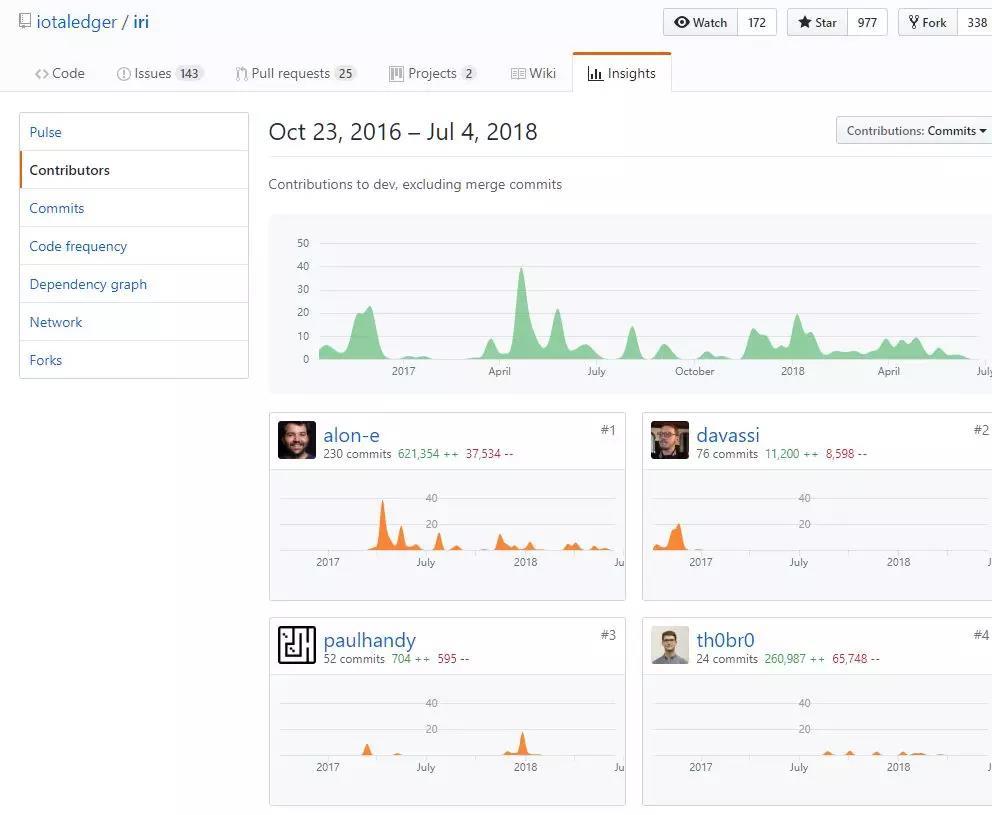Click davassi orange commit graph
This screenshot has width=992, height=815.
click(x=819, y=526)
